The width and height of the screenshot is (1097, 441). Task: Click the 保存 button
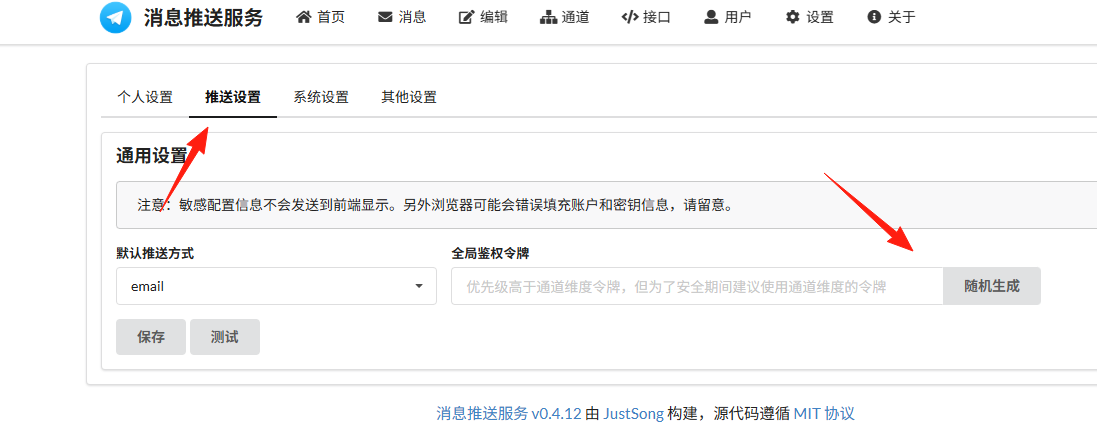coord(151,337)
